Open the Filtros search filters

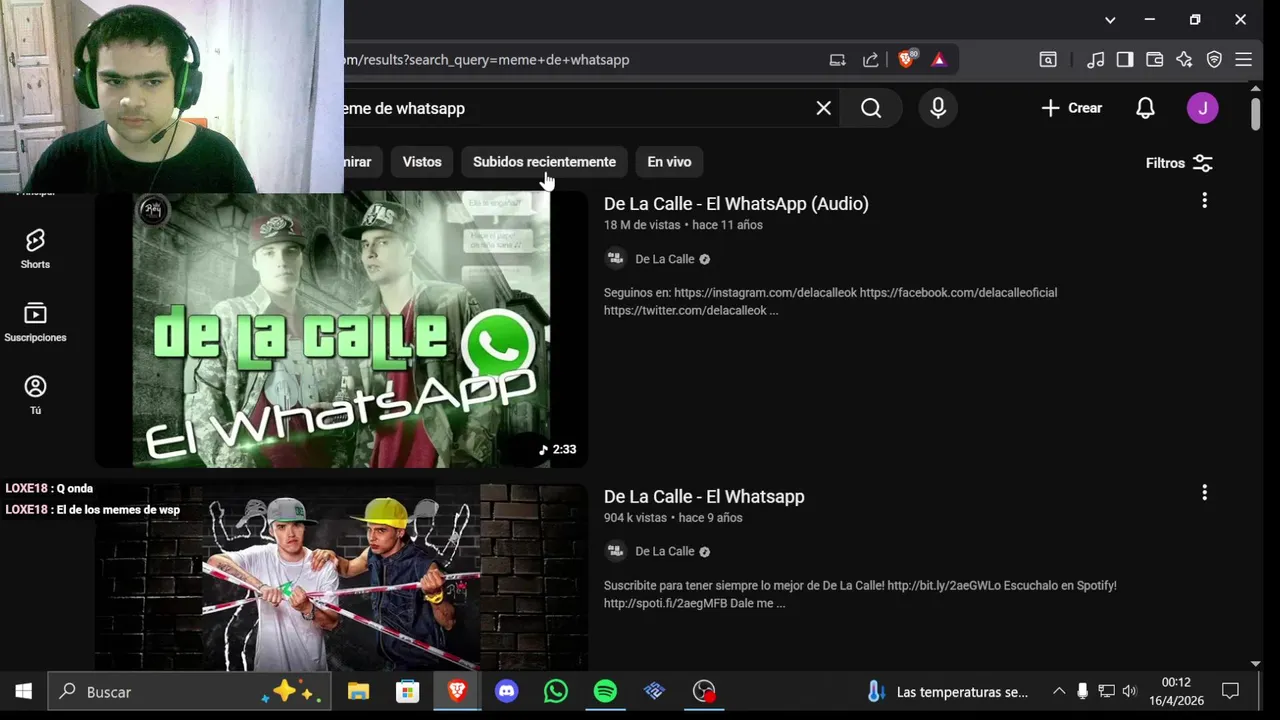pos(1179,163)
